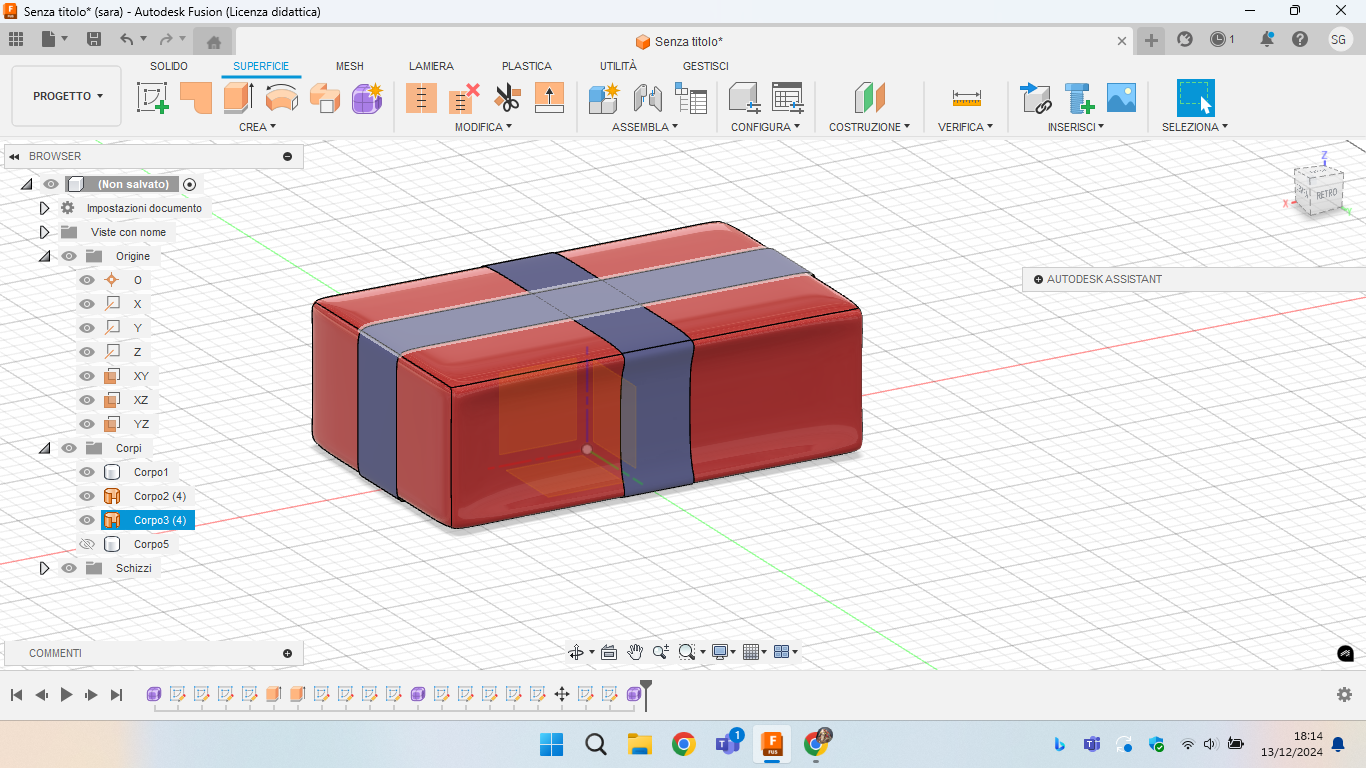Open the Create Form tool
Viewport: 1366px width, 768px height.
point(367,98)
